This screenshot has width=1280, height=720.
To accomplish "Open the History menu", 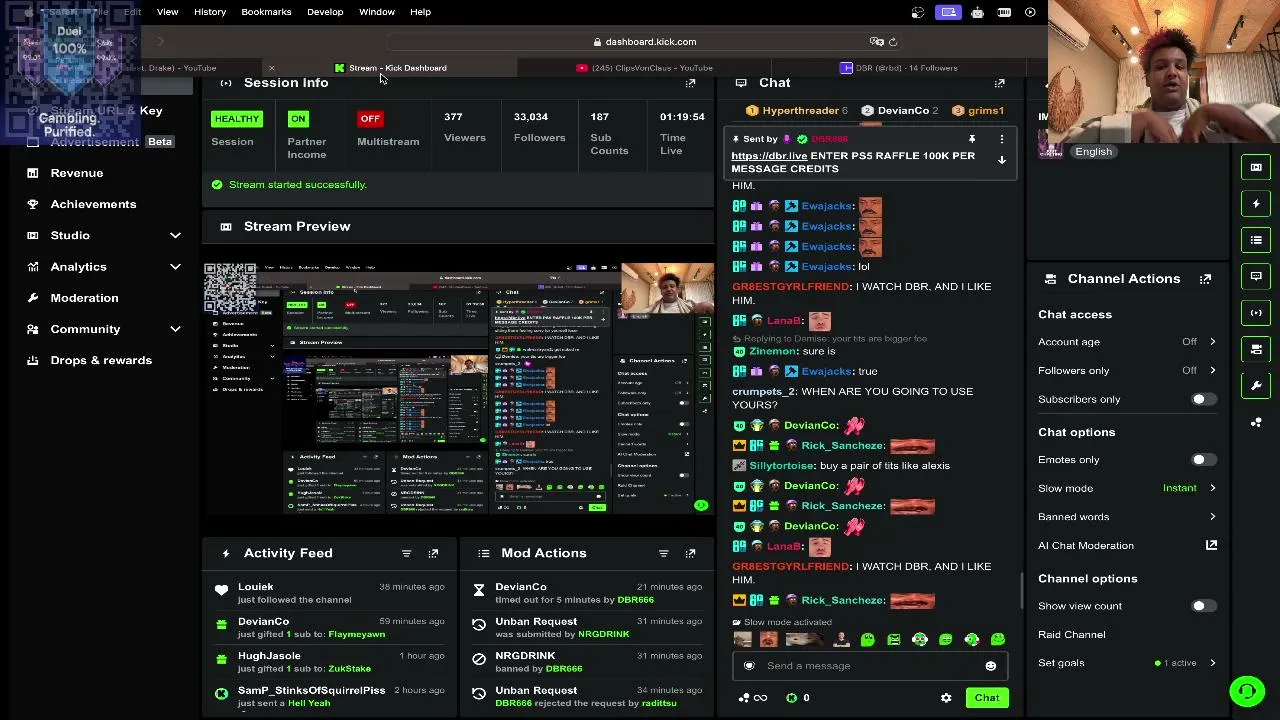I will (x=210, y=12).
